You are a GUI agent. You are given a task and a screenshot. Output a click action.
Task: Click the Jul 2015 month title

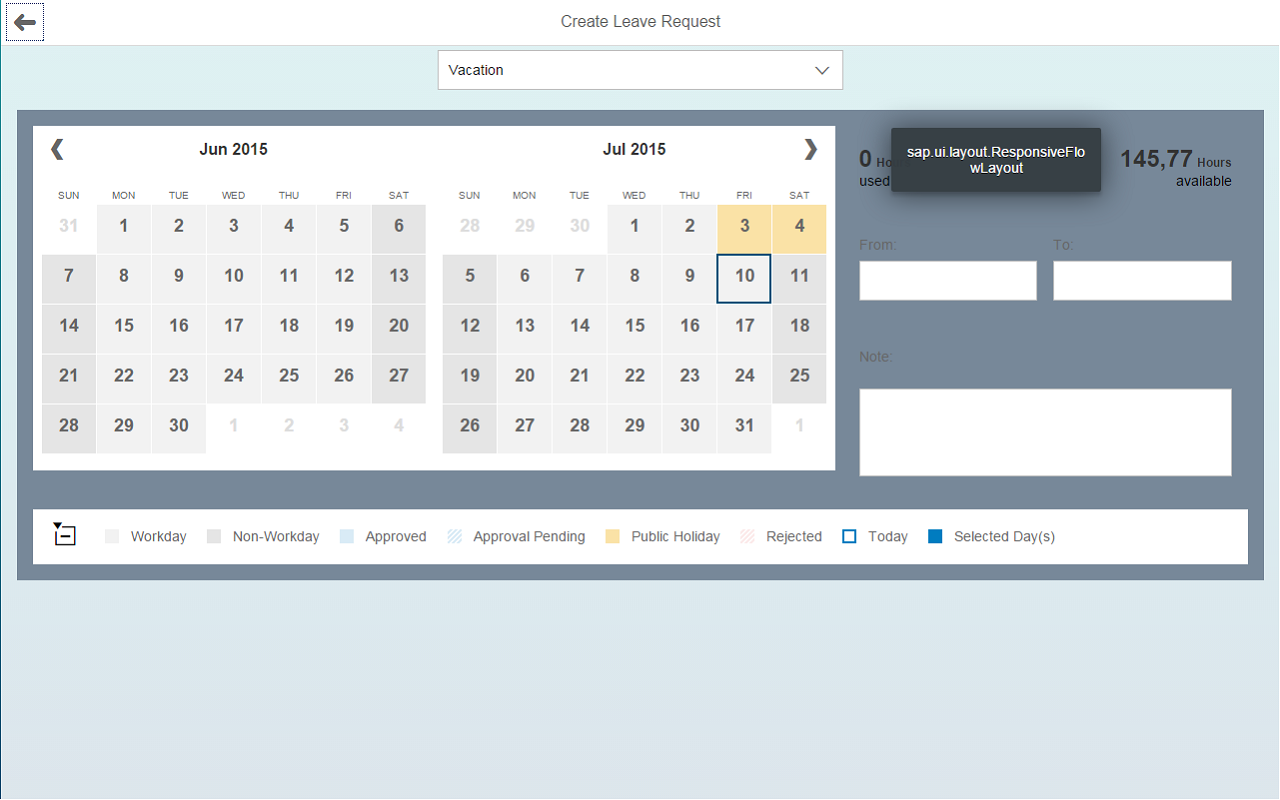click(x=634, y=149)
